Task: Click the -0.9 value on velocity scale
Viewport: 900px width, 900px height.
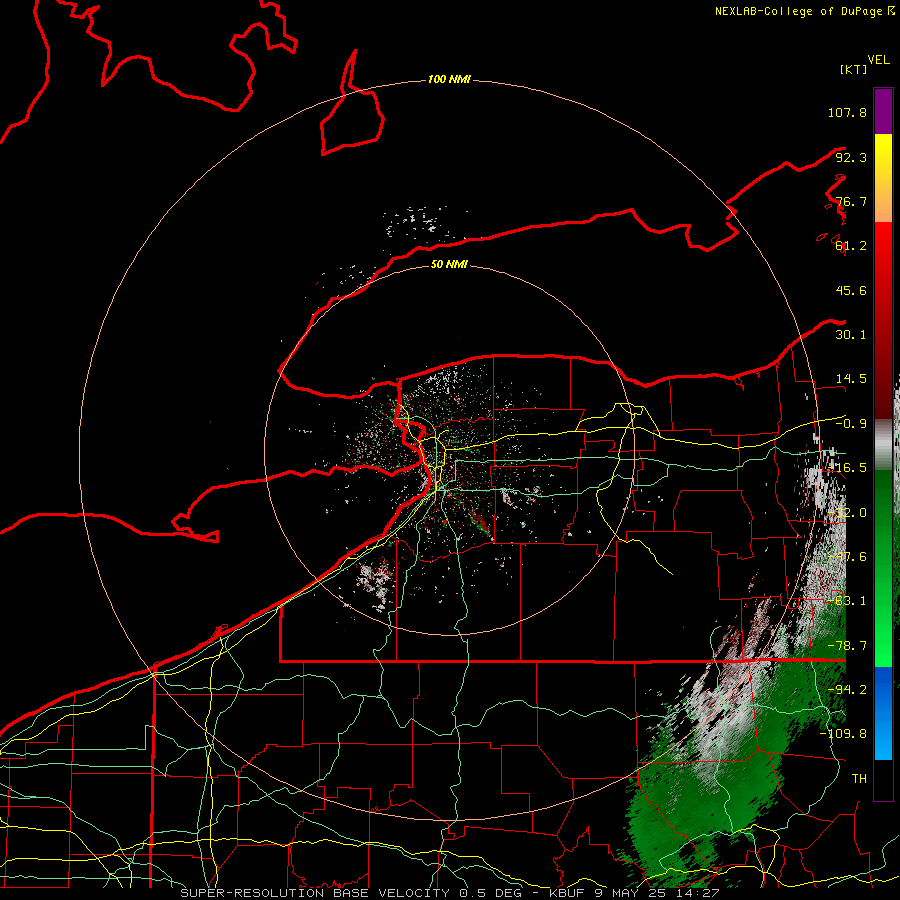Action: pyautogui.click(x=851, y=424)
